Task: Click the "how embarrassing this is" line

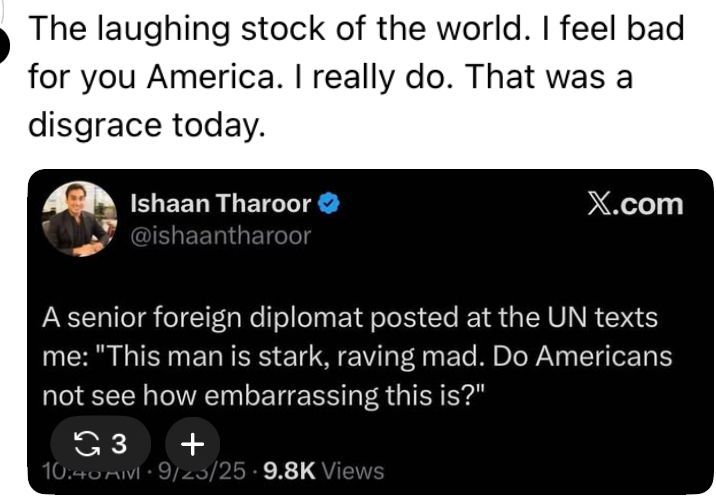Action: click(263, 394)
